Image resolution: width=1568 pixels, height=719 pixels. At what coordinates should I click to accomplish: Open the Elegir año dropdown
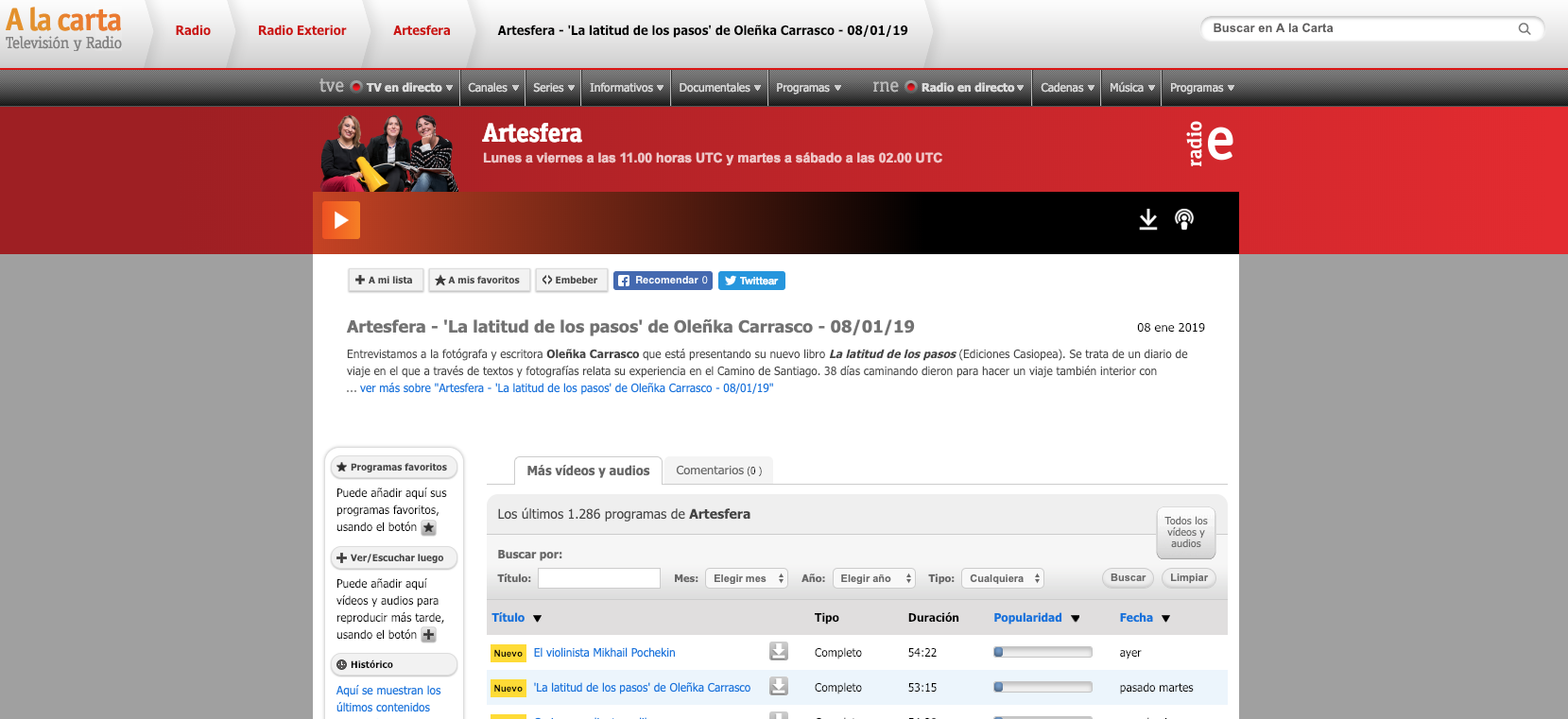point(874,578)
